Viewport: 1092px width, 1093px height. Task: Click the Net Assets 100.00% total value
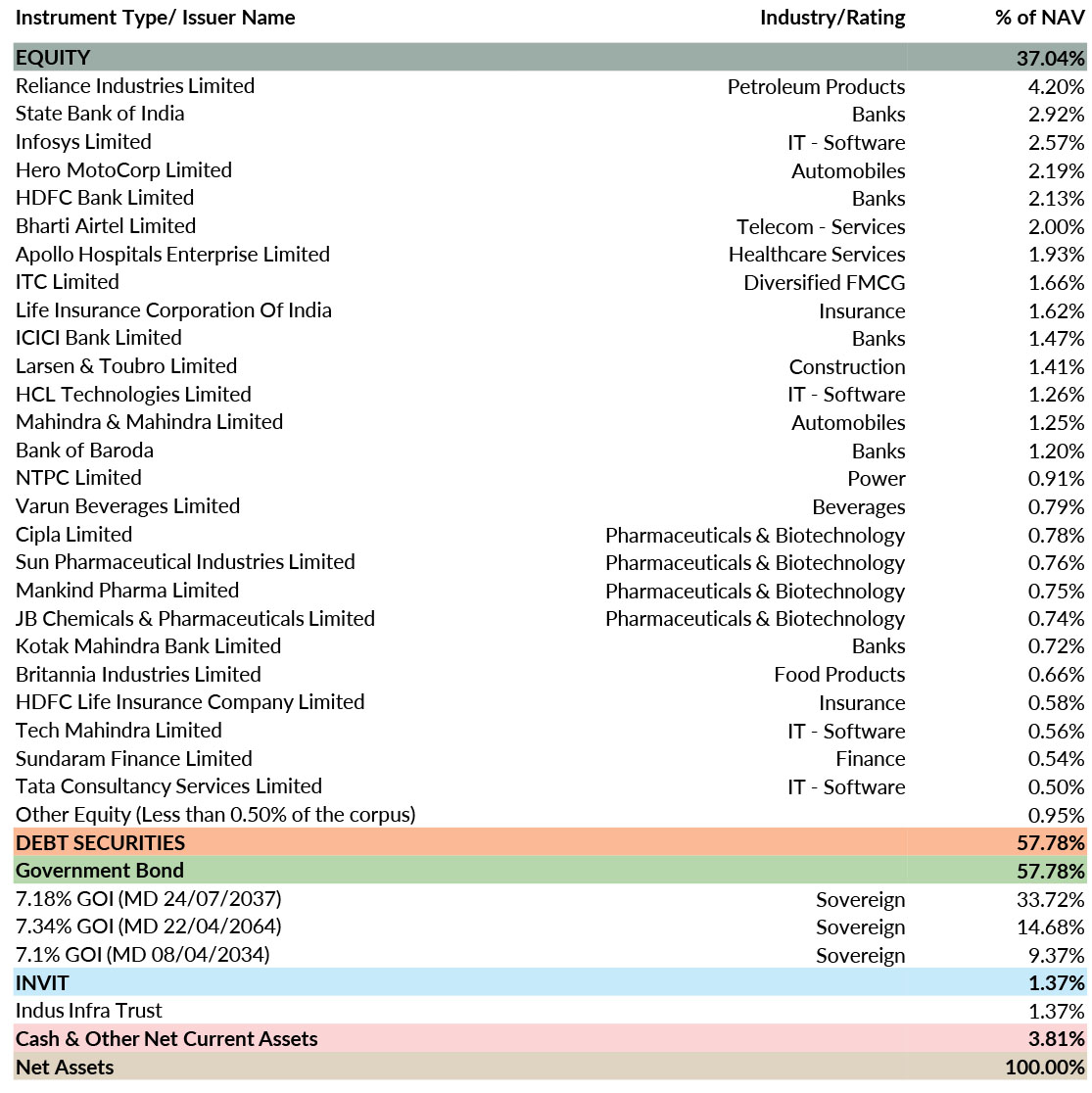(x=1045, y=1068)
